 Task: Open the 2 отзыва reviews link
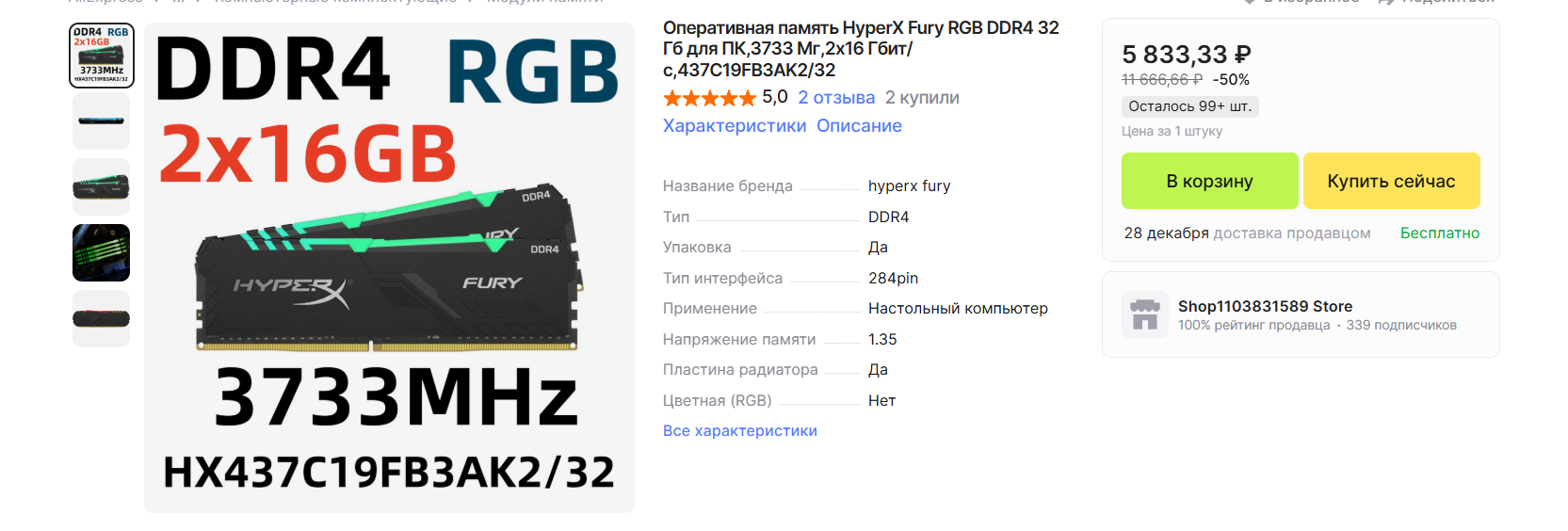click(x=836, y=98)
